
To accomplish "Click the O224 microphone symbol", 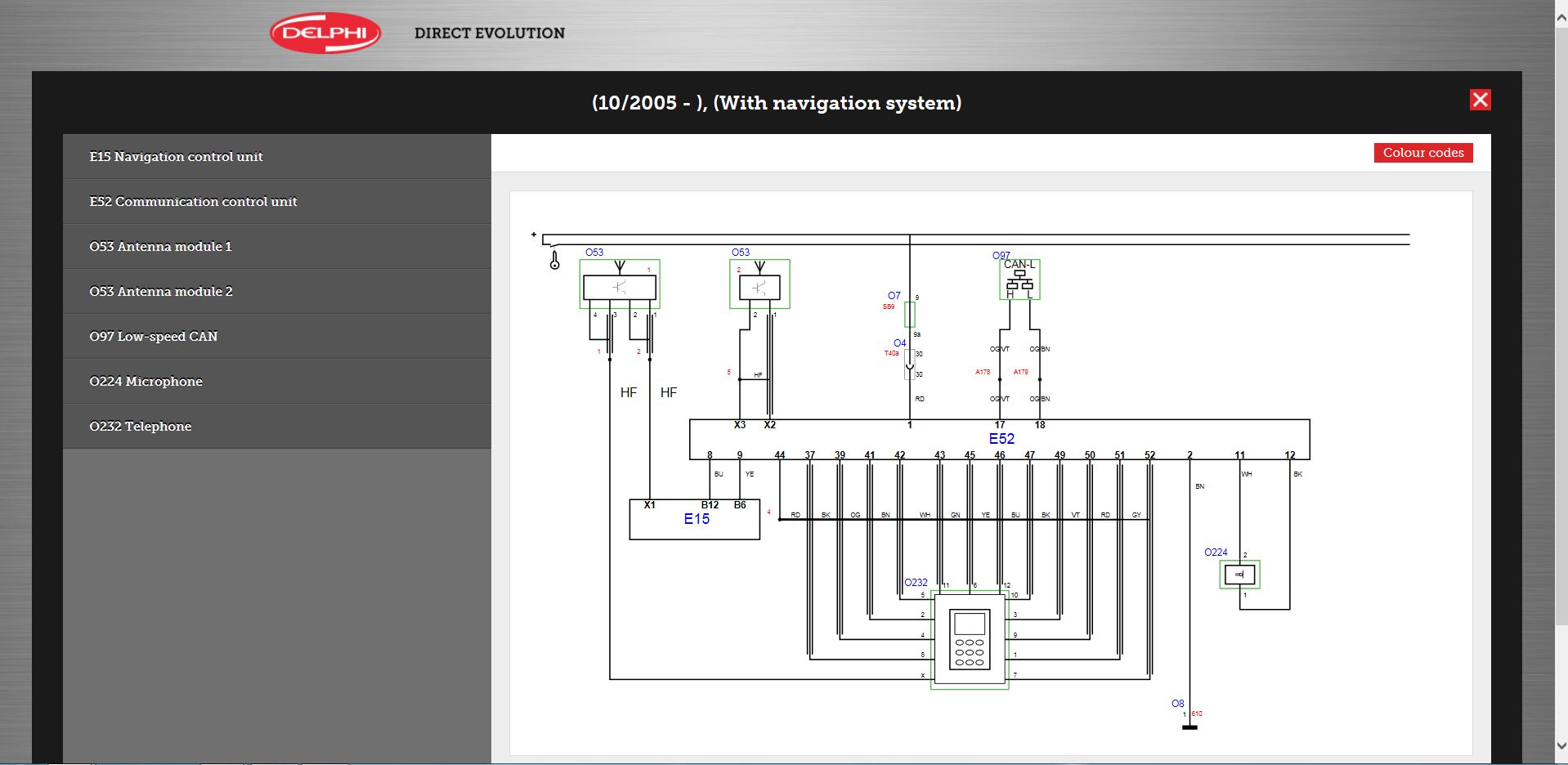I will [1239, 575].
